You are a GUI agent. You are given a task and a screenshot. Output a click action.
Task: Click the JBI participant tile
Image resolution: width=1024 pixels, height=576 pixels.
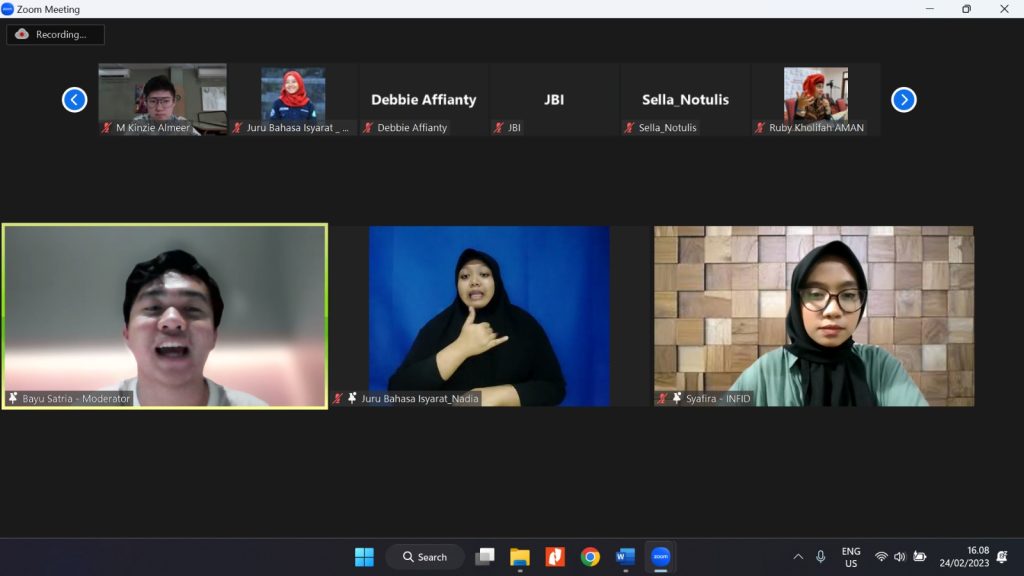point(554,99)
